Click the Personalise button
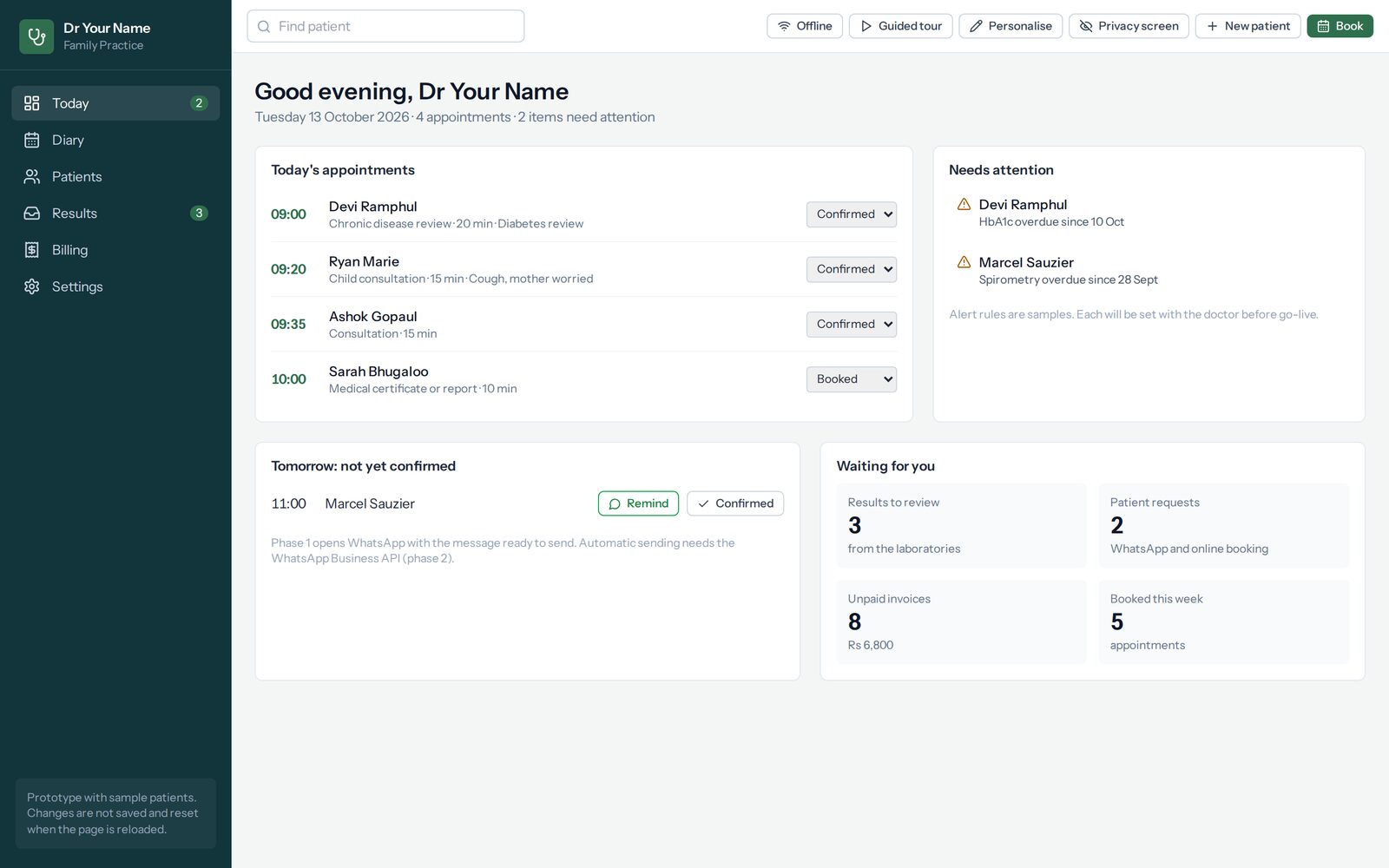This screenshot has height=868, width=1389. (x=1010, y=26)
